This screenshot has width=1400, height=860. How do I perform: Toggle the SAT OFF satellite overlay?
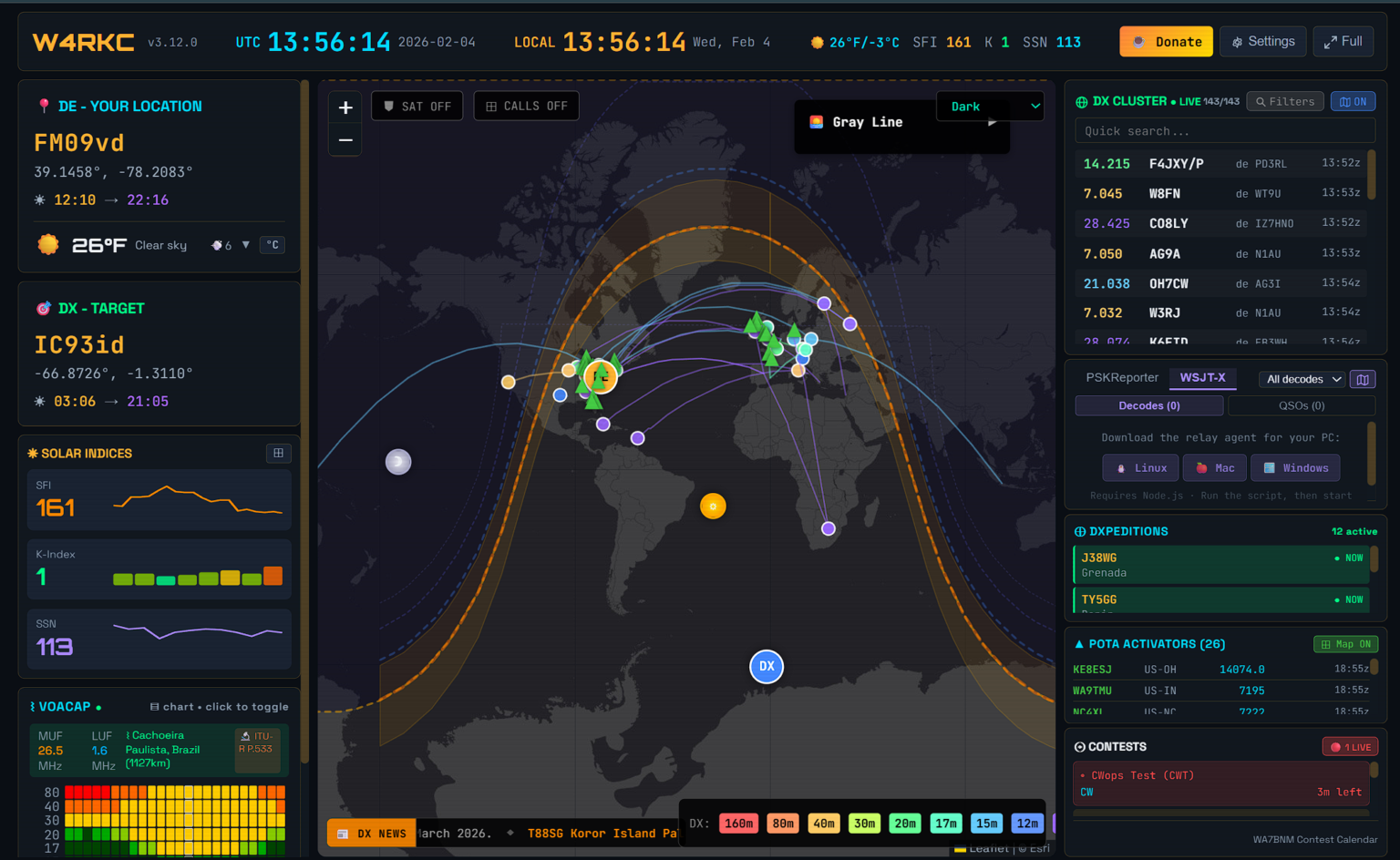417,107
